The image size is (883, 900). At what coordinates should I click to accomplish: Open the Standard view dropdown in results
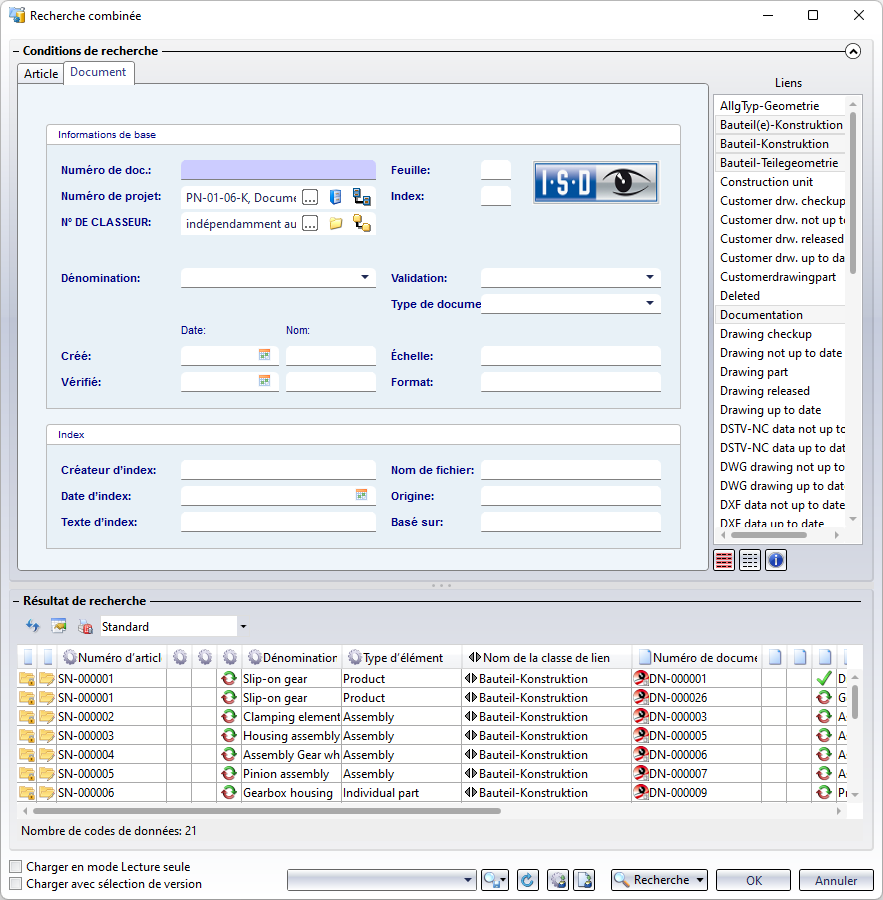tap(243, 627)
